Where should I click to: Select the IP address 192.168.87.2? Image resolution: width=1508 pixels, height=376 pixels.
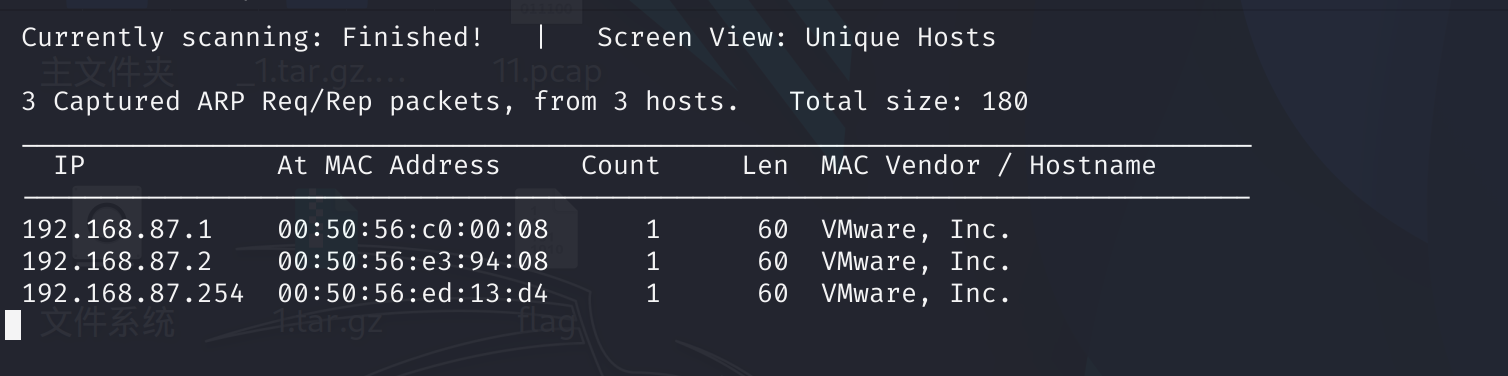(117, 262)
